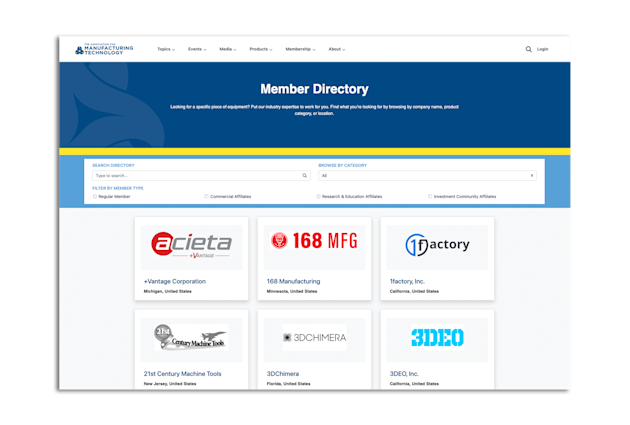Open the +Vantage Corporation link
This screenshot has height=425, width=630.
click(175, 281)
